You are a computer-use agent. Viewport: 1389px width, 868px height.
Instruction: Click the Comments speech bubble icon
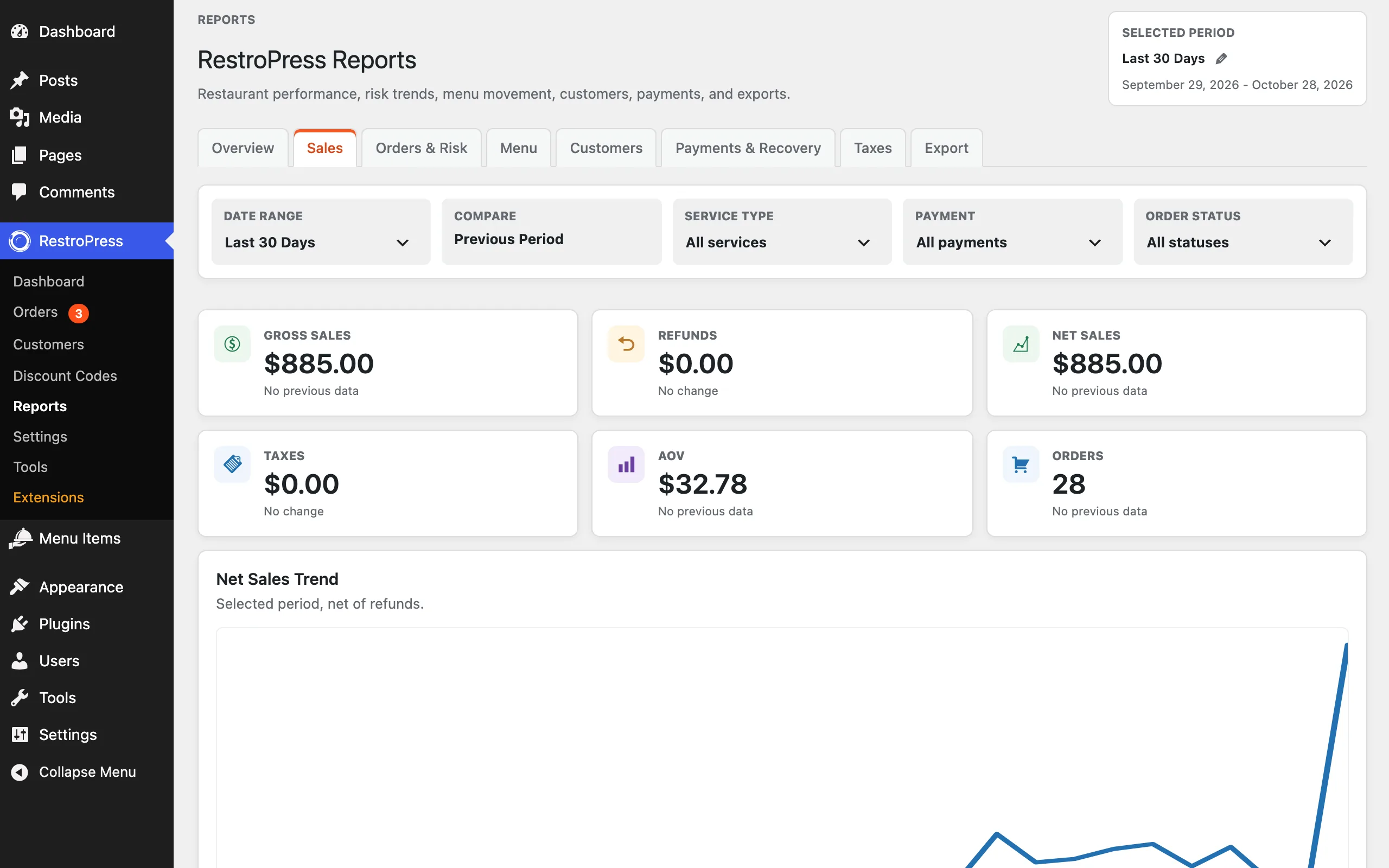tap(20, 192)
